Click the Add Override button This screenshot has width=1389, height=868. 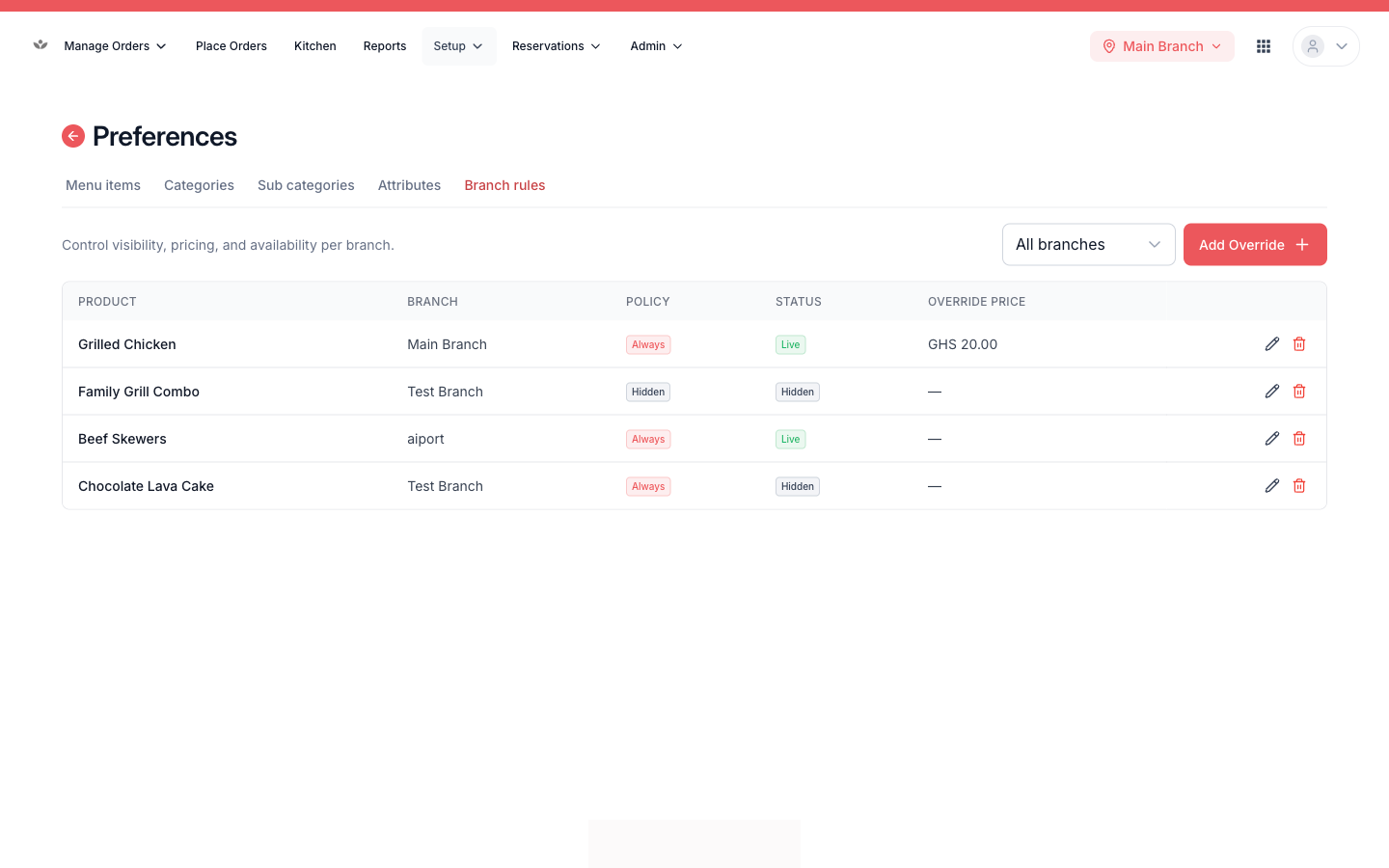tap(1255, 245)
